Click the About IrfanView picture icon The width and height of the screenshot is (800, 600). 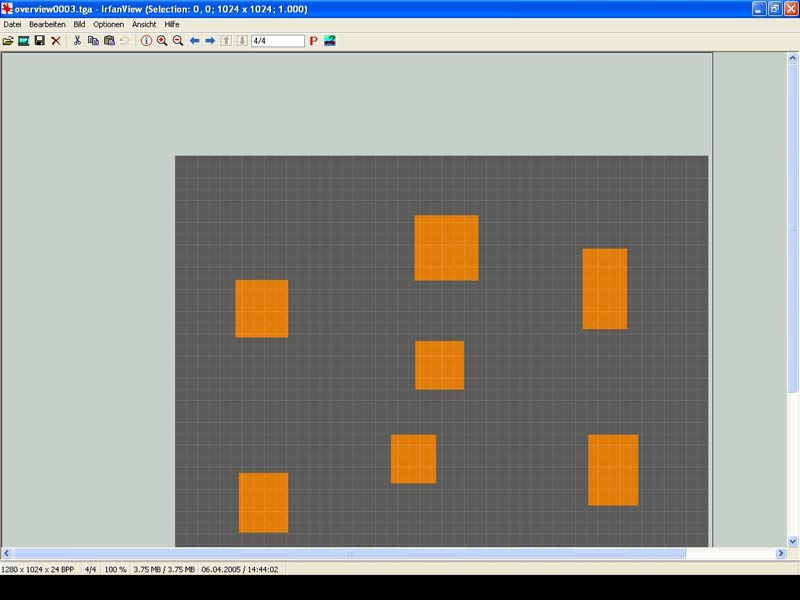tap(330, 41)
